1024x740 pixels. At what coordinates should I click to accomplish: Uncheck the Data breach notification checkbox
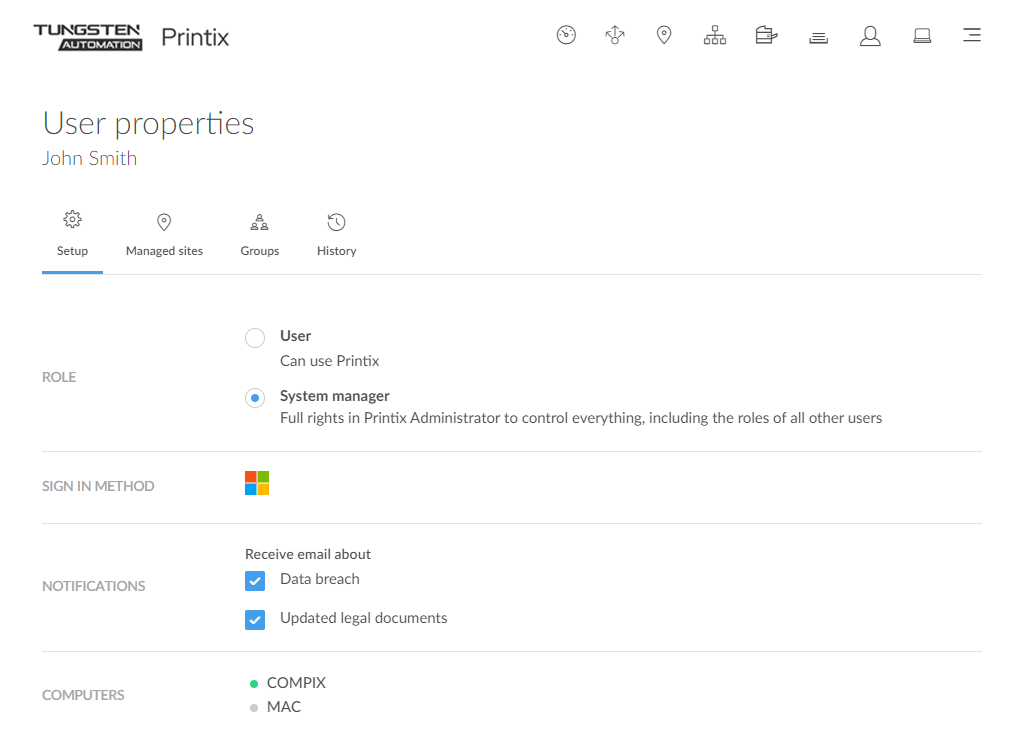coord(255,580)
